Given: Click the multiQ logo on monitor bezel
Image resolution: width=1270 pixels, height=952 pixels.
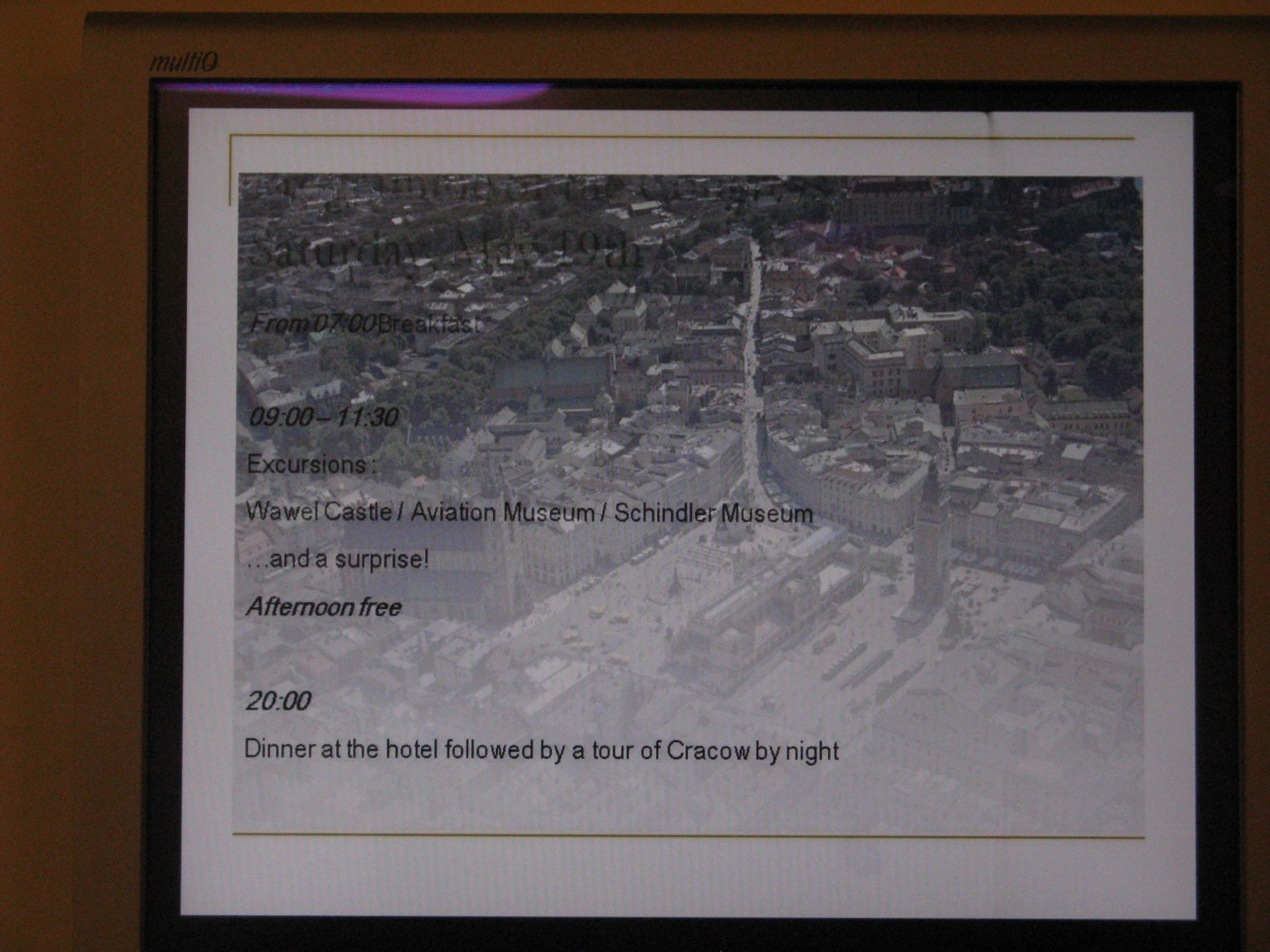Looking at the screenshot, I should pyautogui.click(x=183, y=63).
